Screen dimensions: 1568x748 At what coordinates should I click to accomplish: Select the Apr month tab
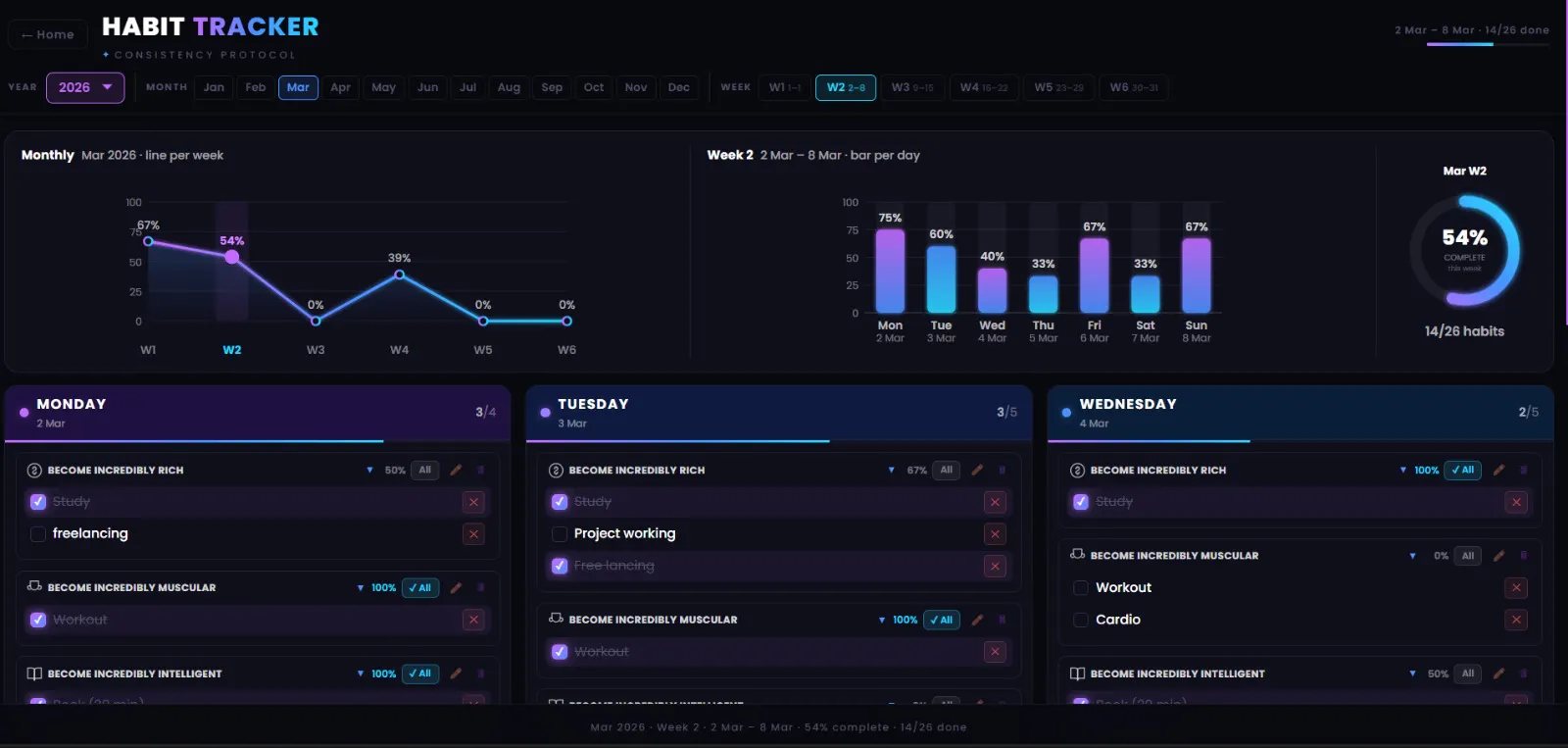point(340,87)
